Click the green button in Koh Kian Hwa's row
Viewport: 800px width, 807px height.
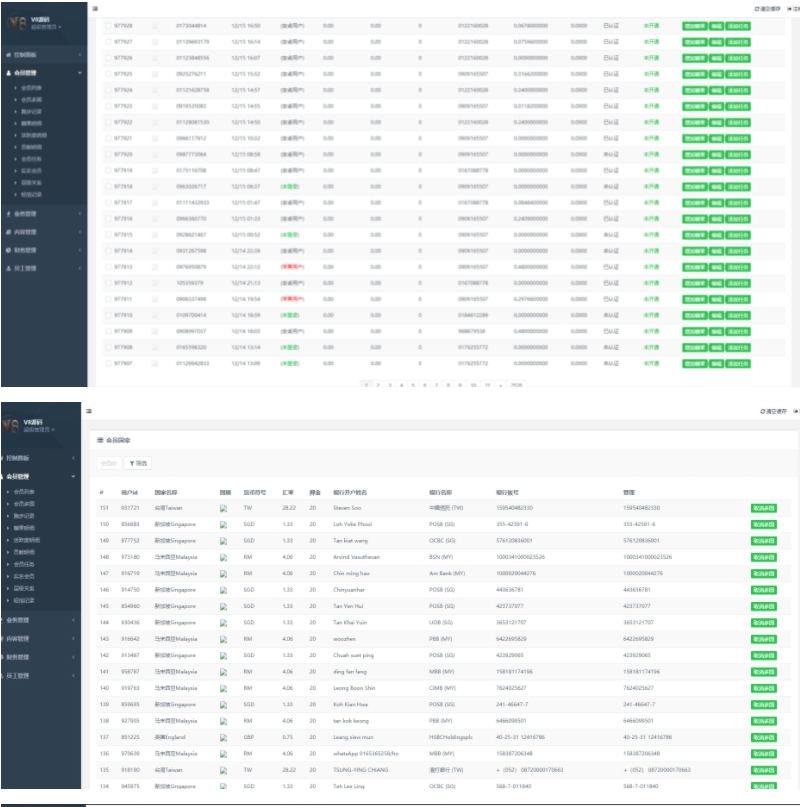pos(764,704)
